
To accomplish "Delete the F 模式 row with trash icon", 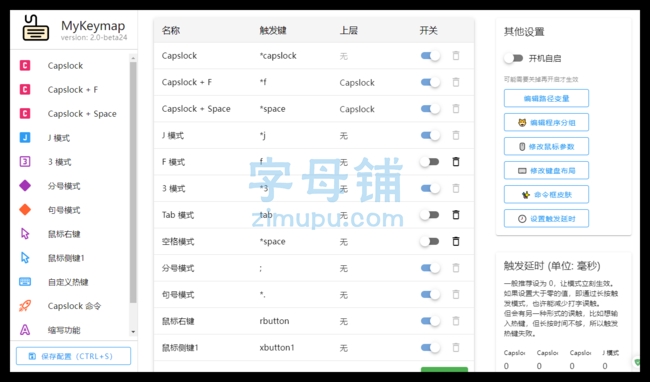I will [x=456, y=162].
